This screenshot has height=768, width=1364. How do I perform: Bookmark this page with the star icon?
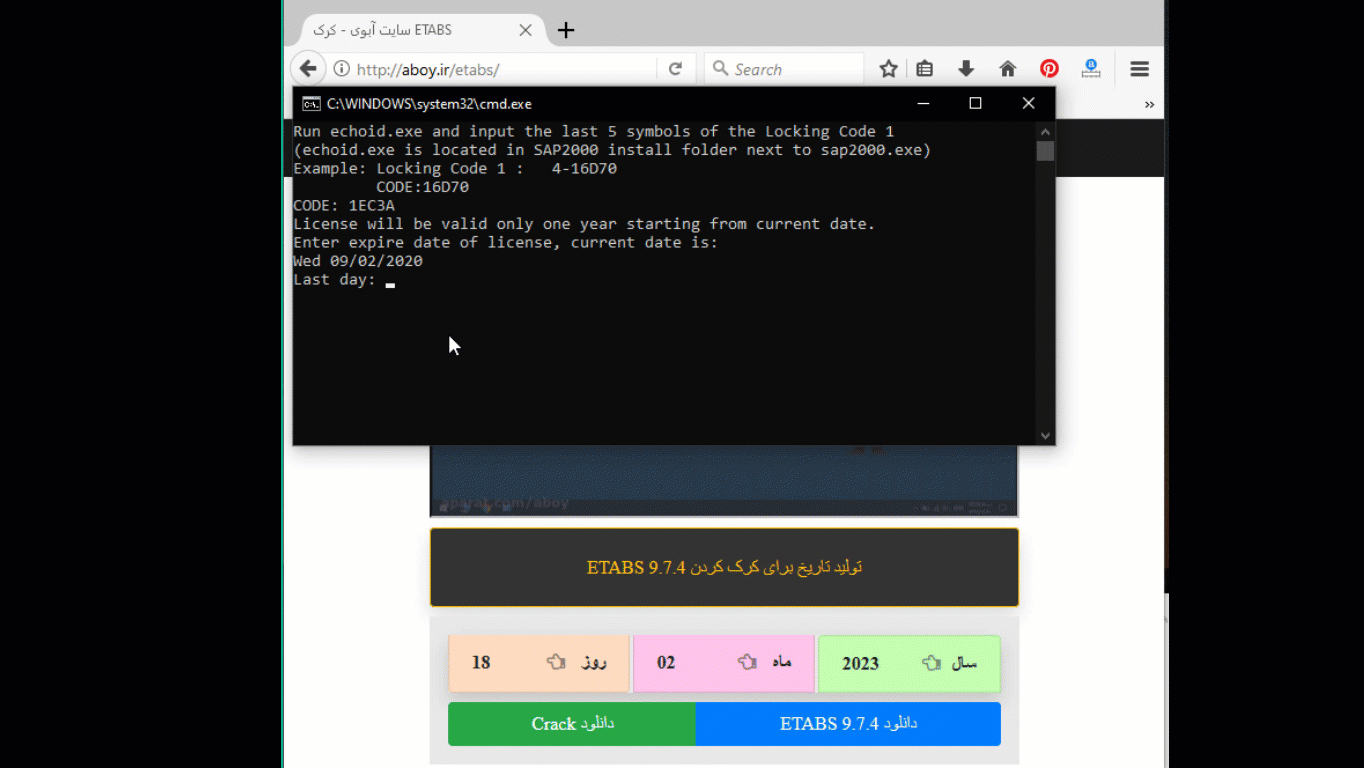point(888,69)
